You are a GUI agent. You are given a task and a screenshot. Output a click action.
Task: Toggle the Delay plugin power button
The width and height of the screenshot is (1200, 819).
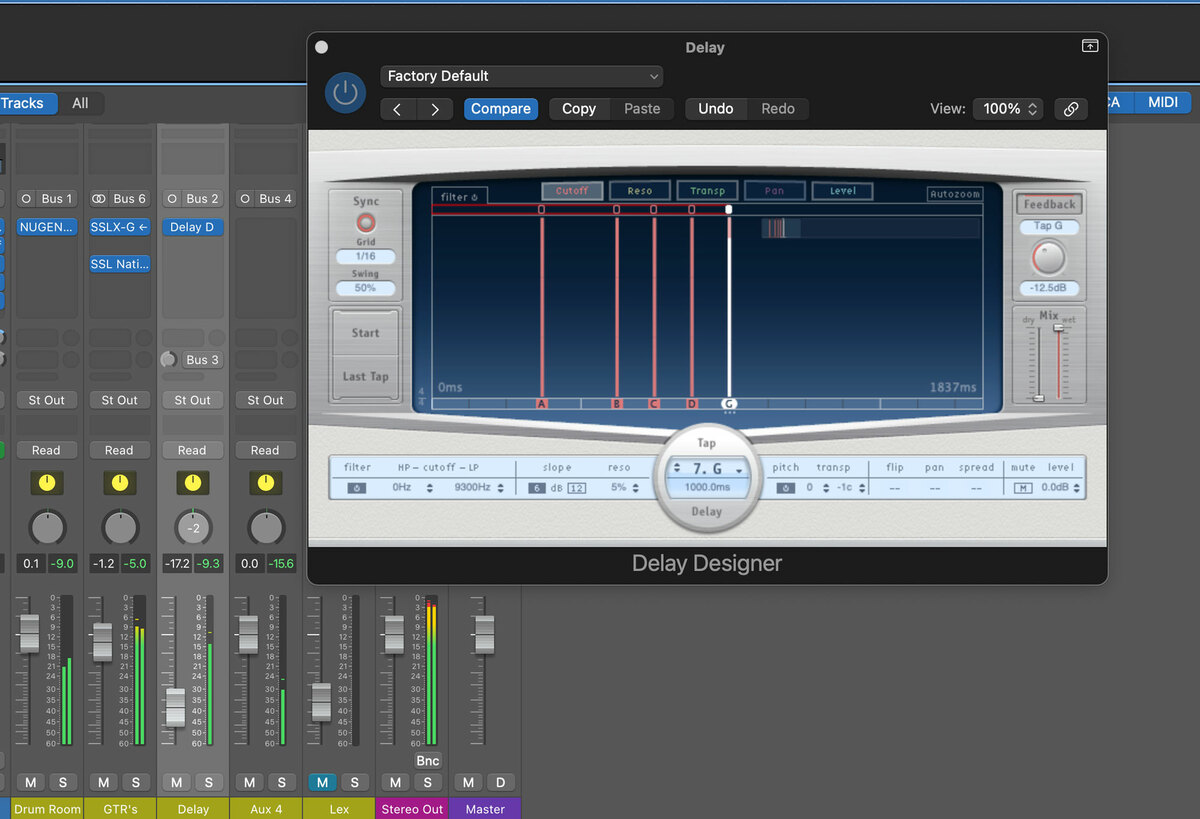tap(345, 93)
